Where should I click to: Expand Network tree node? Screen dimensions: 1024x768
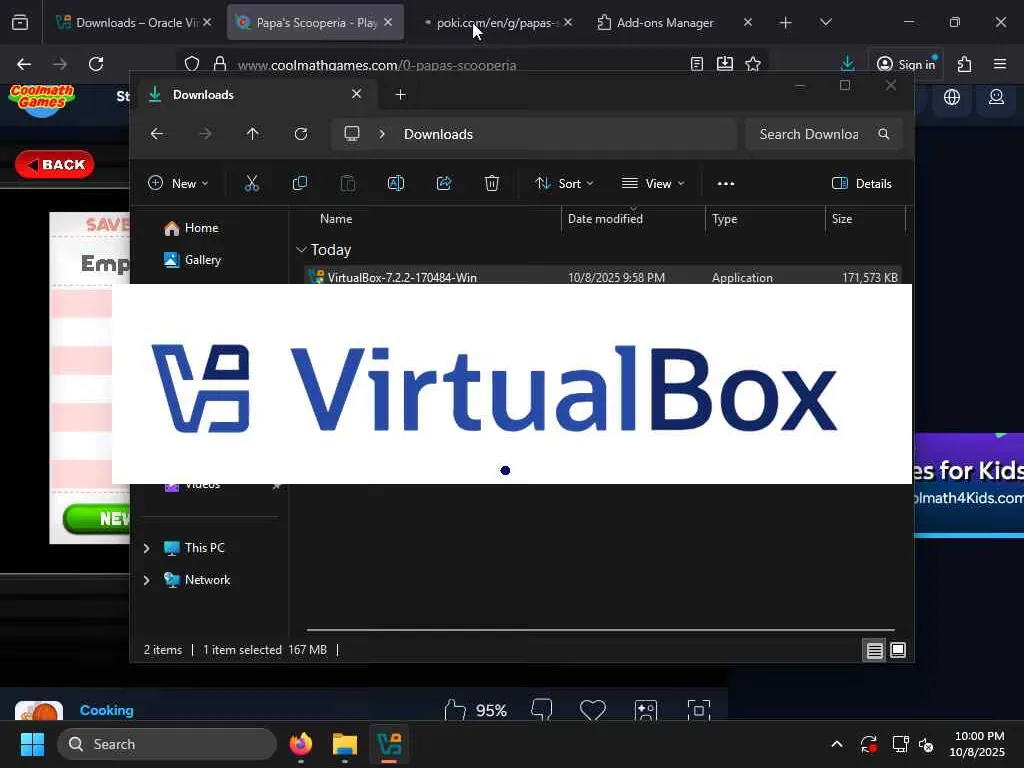[x=147, y=580]
